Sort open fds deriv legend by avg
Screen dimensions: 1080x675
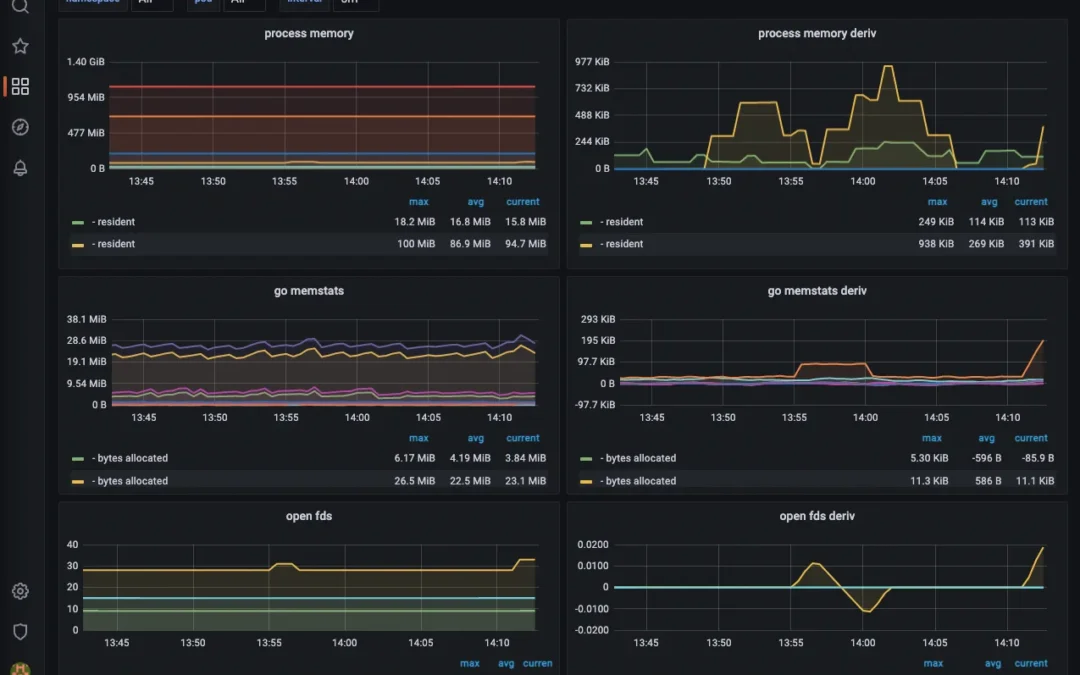tap(992, 663)
